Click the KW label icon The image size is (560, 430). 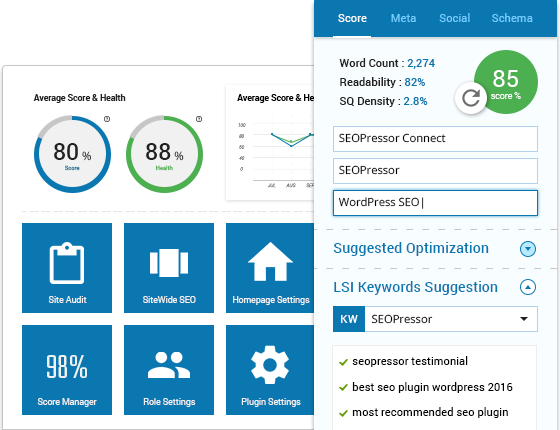(x=349, y=319)
